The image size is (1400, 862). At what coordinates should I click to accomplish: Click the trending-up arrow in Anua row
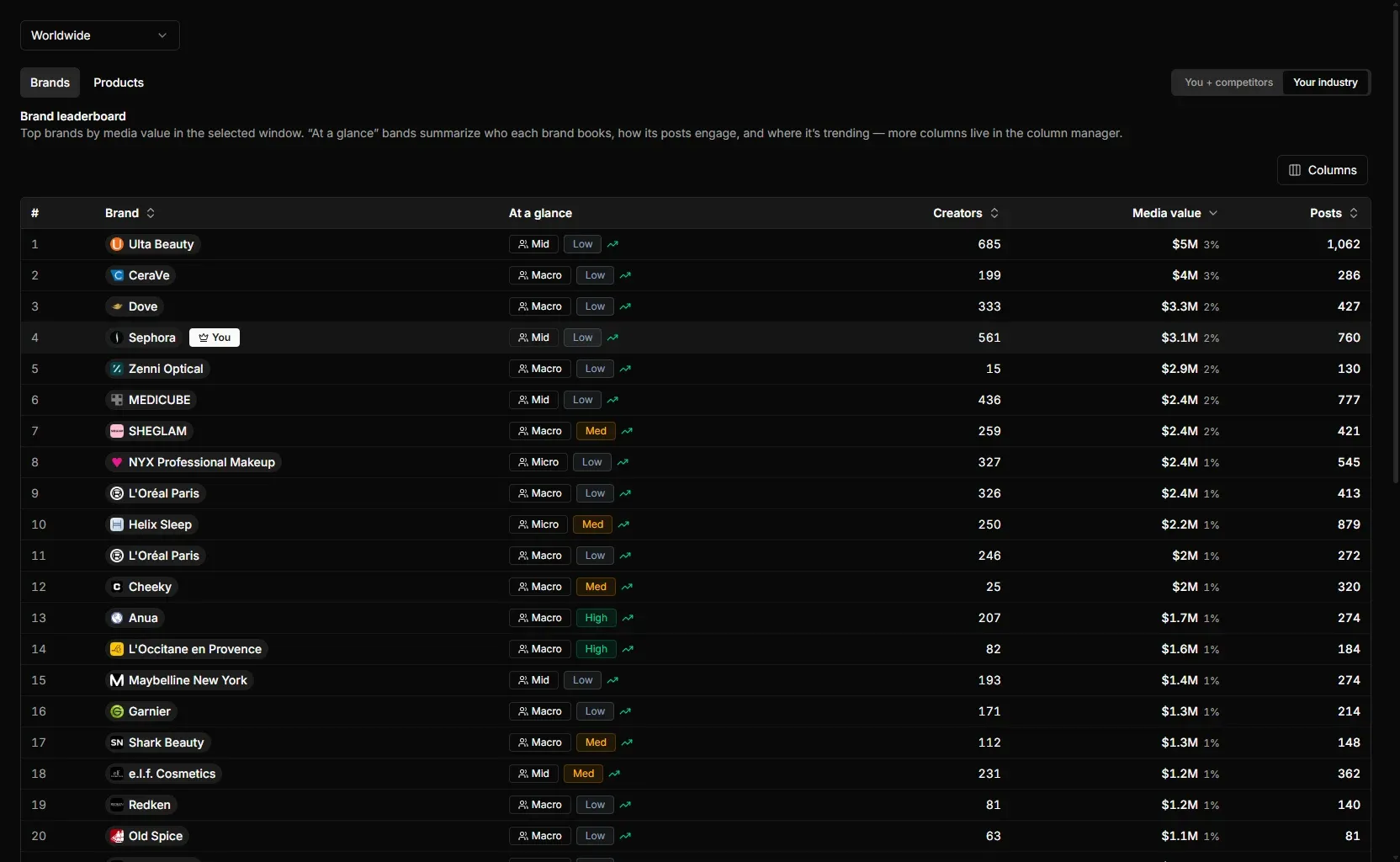click(628, 618)
